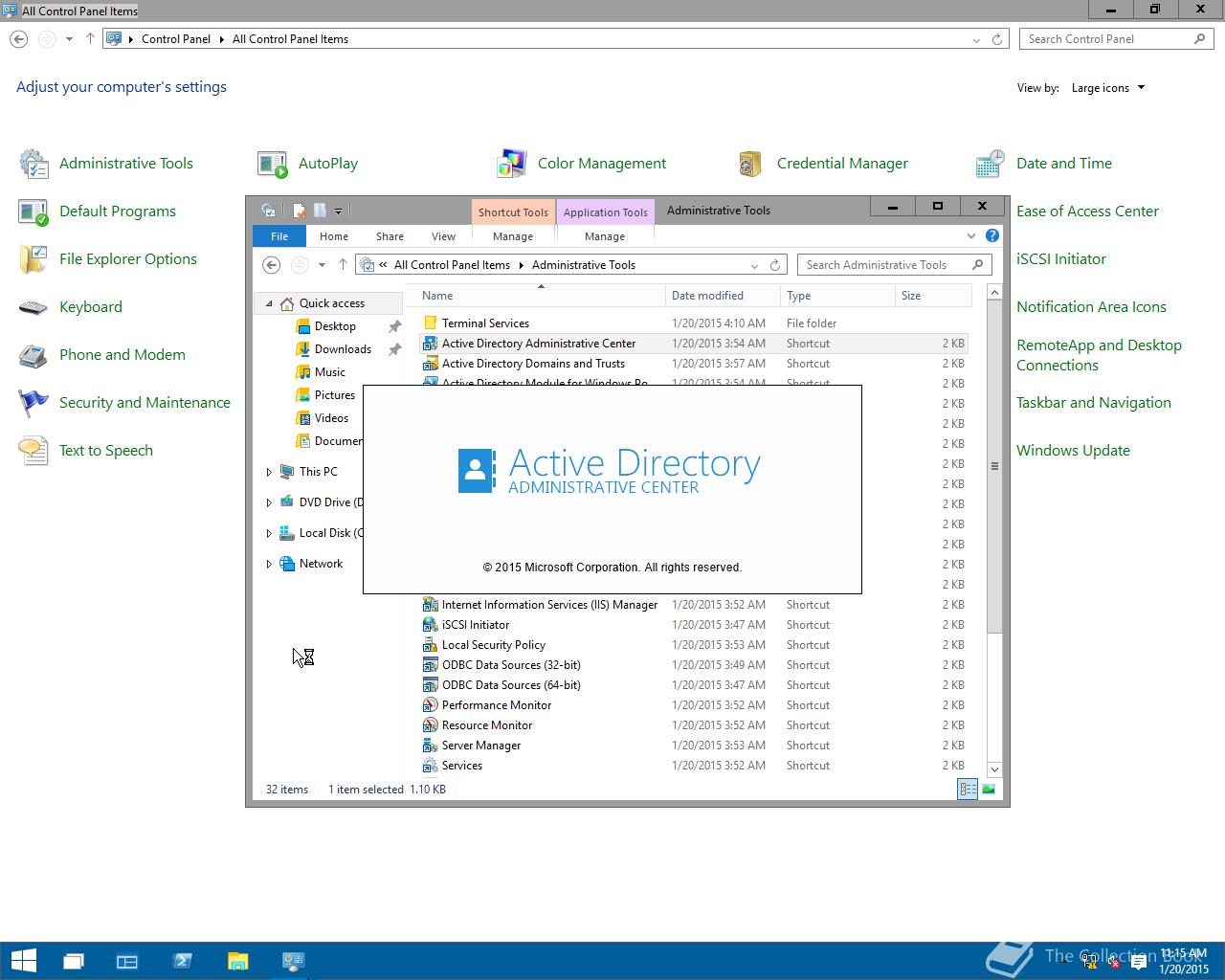
Task: Switch to large thumbnails view icon
Action: pos(989,790)
